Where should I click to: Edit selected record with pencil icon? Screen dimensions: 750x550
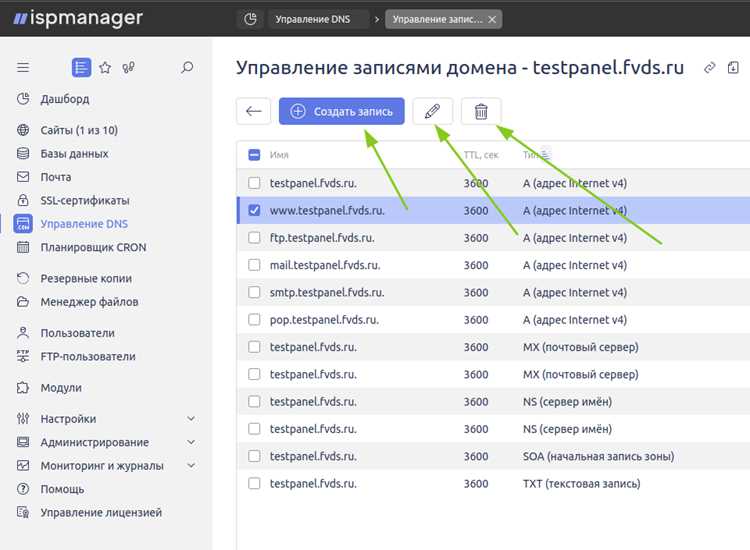[x=432, y=111]
